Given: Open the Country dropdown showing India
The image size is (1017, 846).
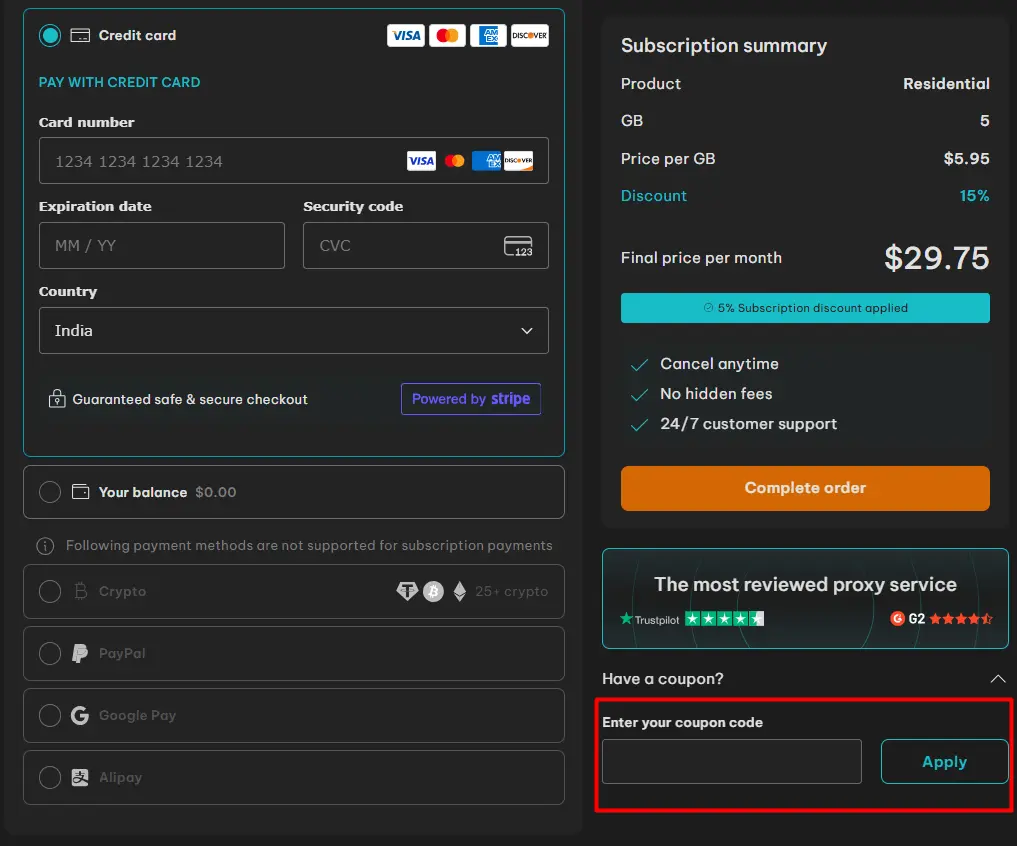Looking at the screenshot, I should tap(293, 331).
